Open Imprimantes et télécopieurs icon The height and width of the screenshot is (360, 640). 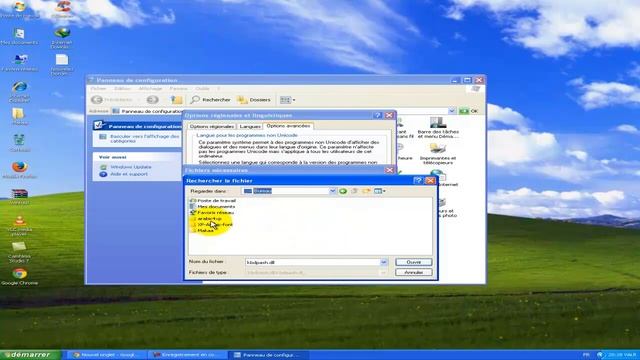(438, 154)
